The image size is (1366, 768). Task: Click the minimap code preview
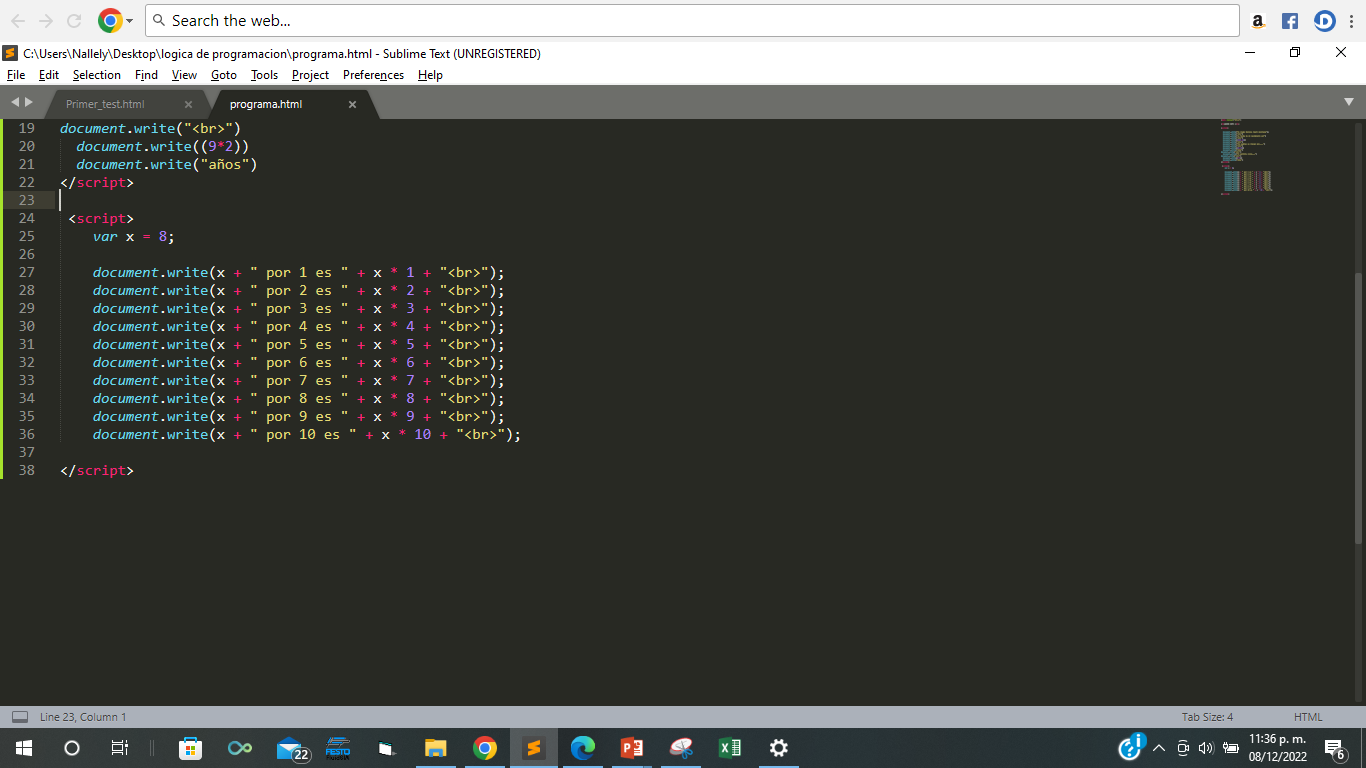[1246, 156]
